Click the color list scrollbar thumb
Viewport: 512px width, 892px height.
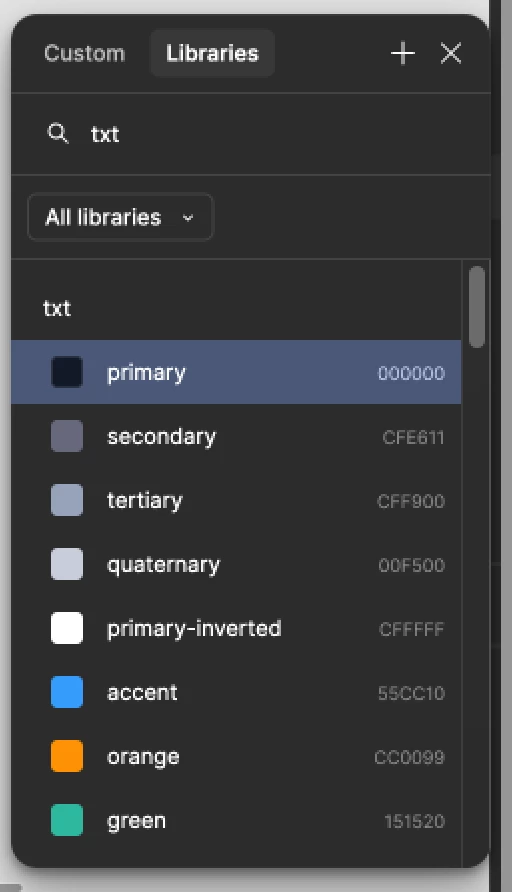(477, 307)
